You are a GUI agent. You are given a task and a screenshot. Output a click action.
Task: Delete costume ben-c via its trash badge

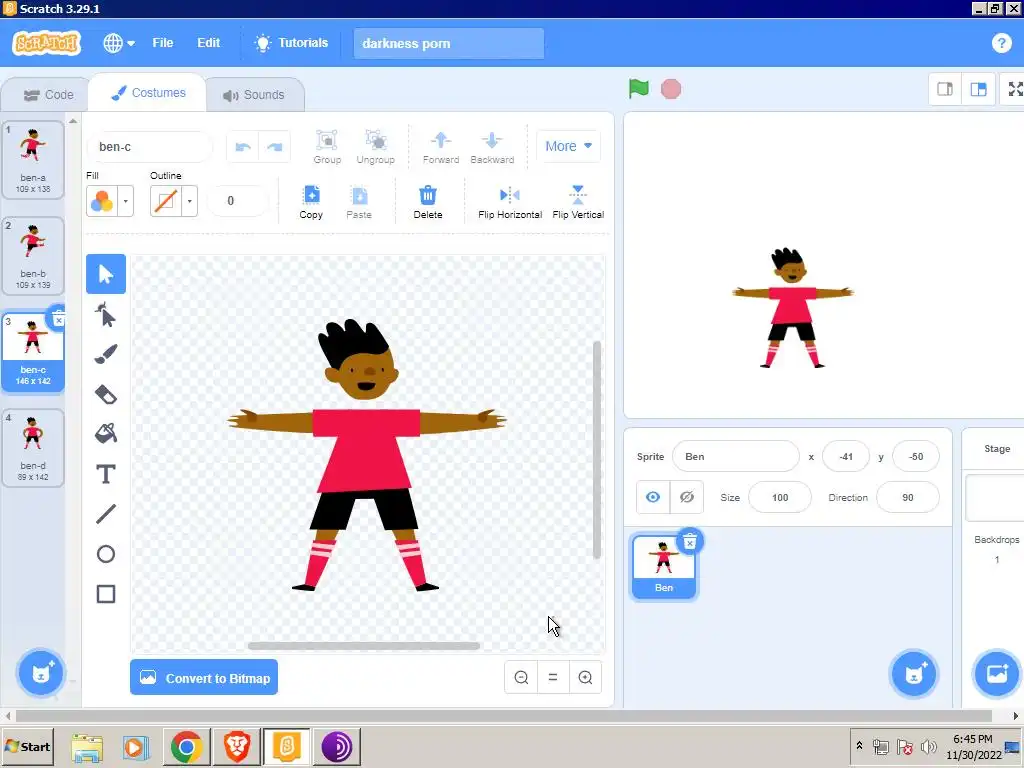pos(57,319)
